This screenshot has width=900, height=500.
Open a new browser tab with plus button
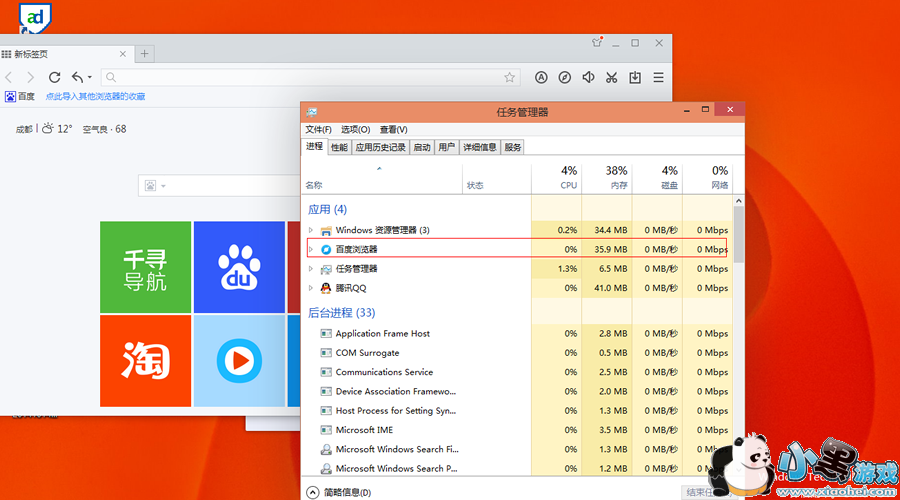point(145,53)
